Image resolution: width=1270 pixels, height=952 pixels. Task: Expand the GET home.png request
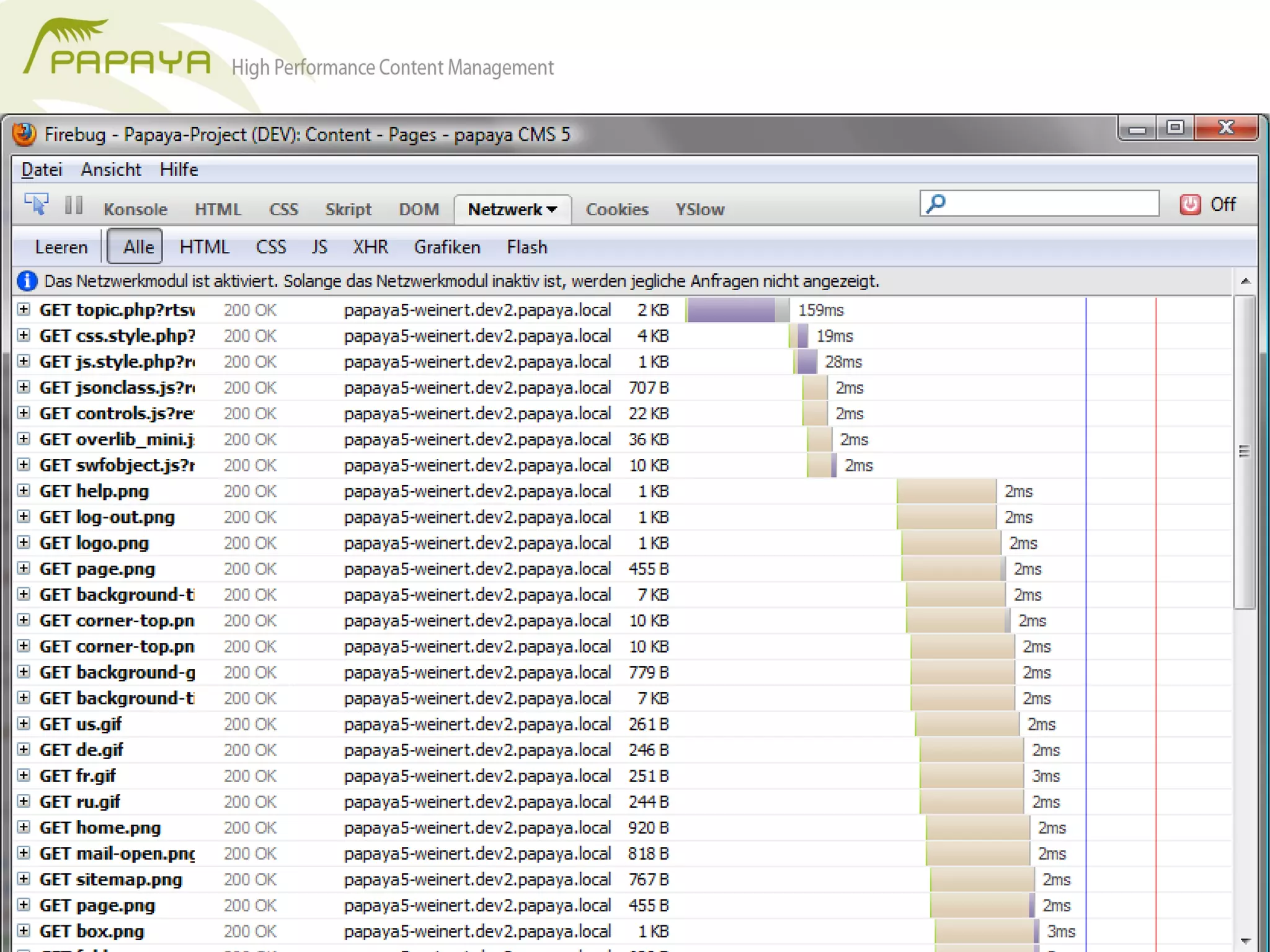pos(24,827)
